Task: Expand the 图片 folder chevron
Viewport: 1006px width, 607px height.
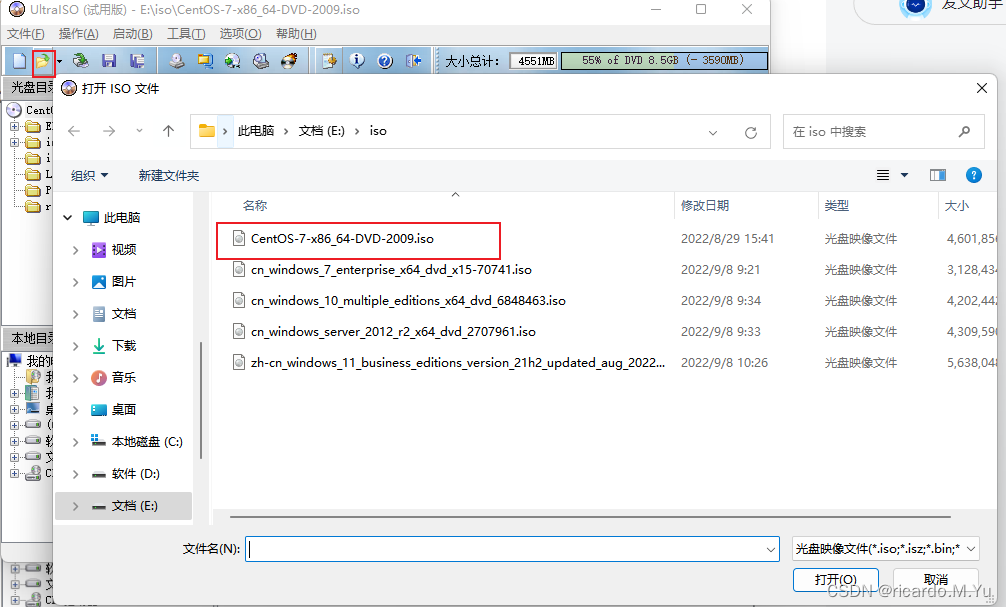Action: 76,282
